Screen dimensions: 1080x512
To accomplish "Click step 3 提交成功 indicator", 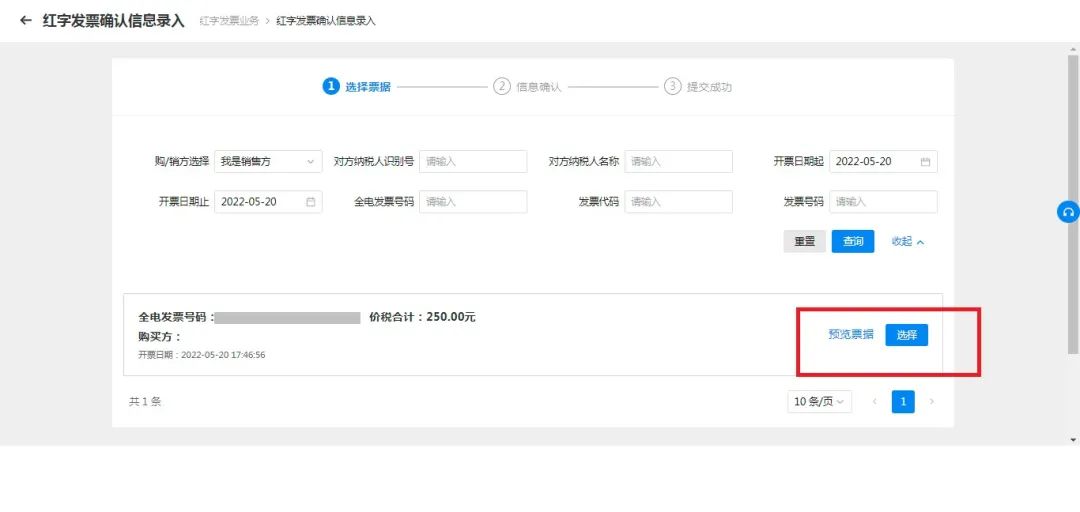I will click(x=698, y=87).
